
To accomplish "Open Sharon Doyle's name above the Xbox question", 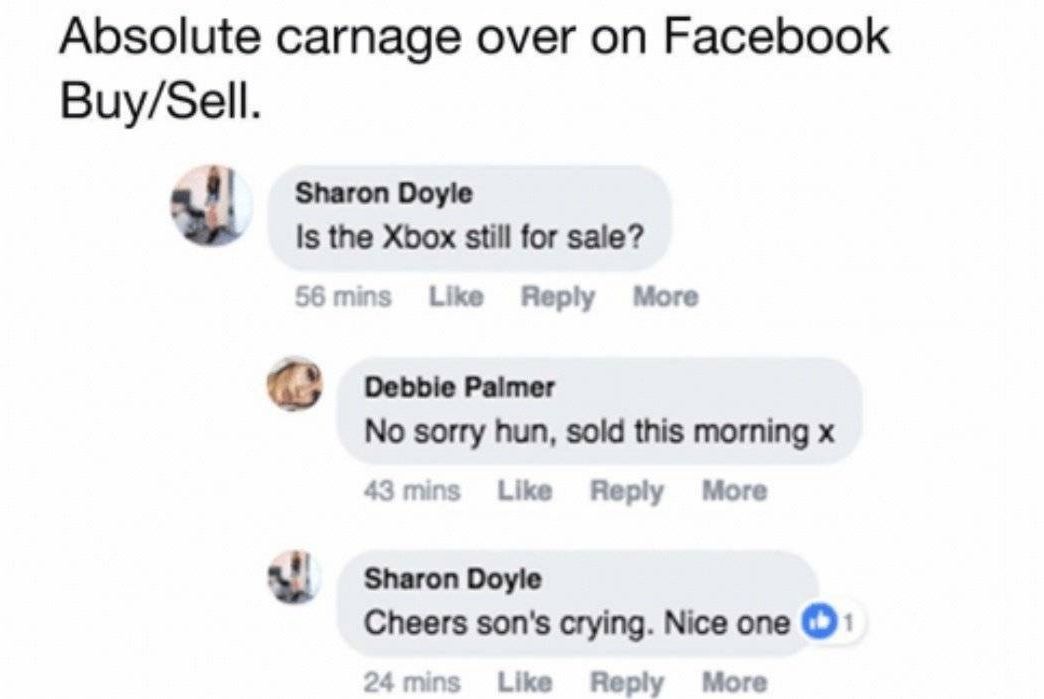I will 384,193.
